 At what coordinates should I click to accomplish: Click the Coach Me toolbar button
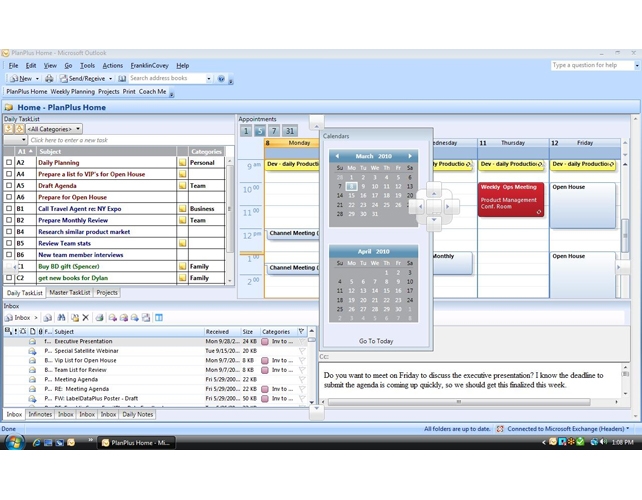click(x=152, y=91)
